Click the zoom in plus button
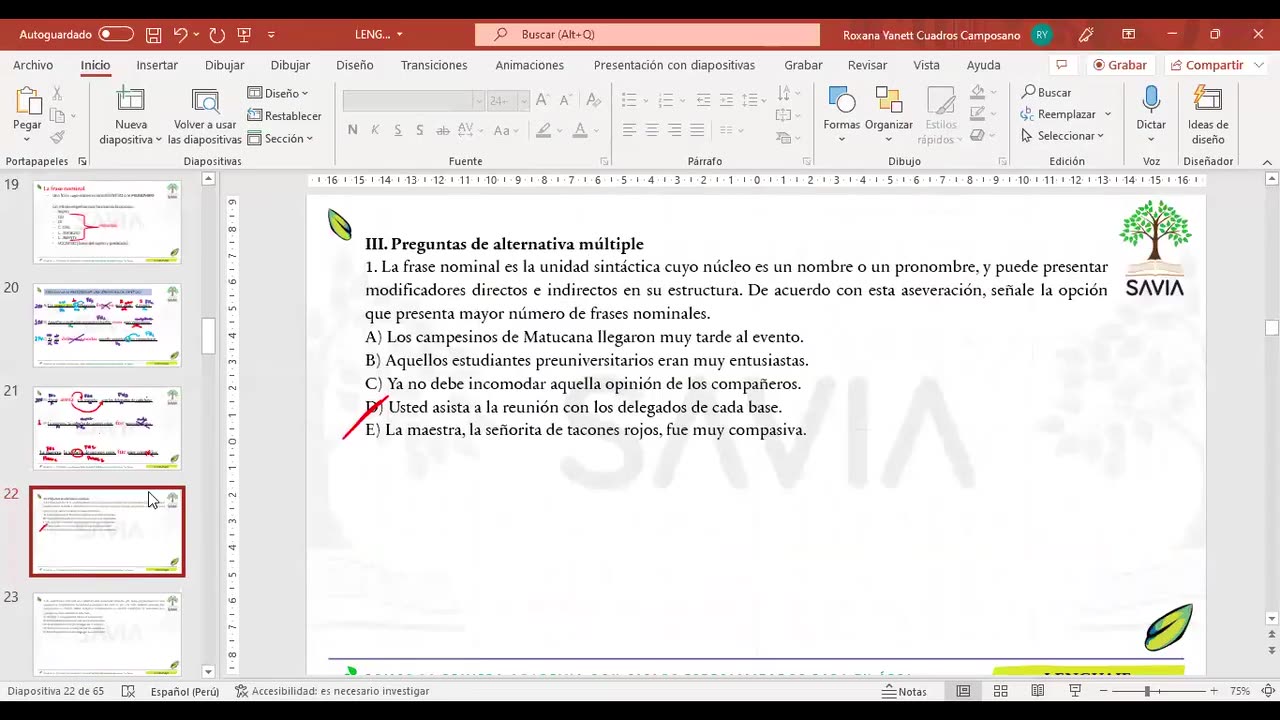This screenshot has height=720, width=1280. pyautogui.click(x=1214, y=691)
